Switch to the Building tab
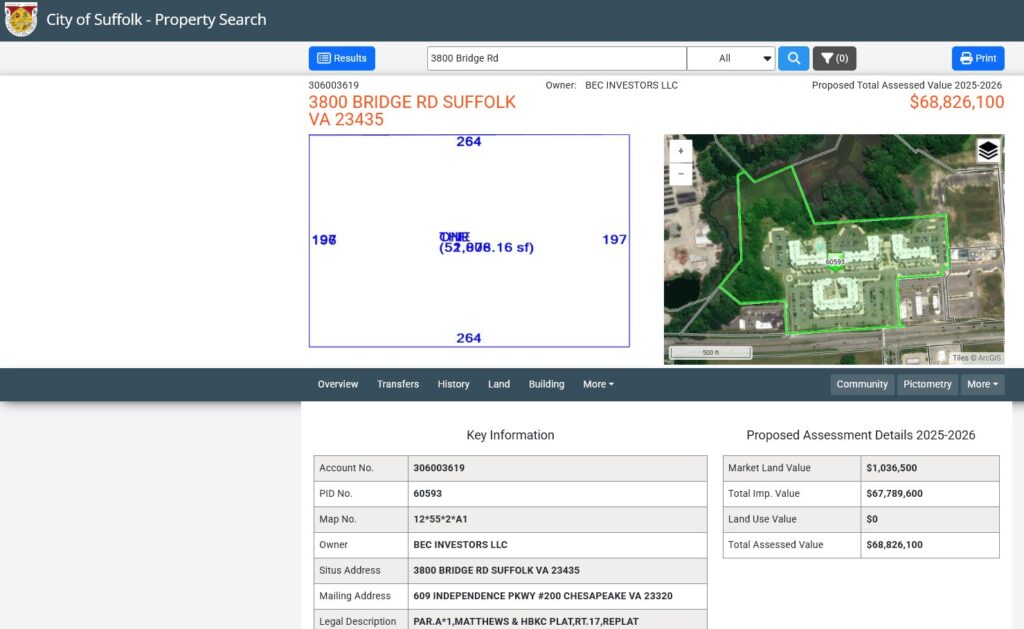The width and height of the screenshot is (1024, 629). pos(547,384)
